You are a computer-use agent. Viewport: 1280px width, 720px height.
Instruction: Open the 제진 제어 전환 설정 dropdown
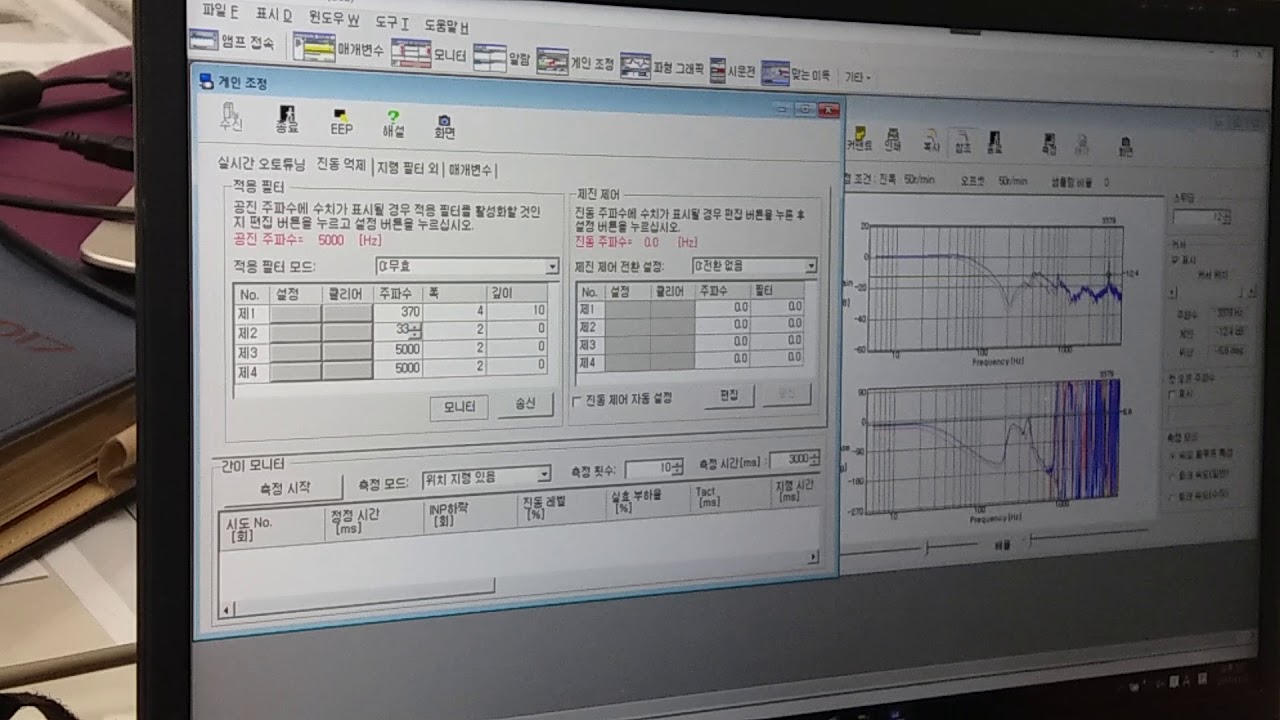click(x=810, y=267)
